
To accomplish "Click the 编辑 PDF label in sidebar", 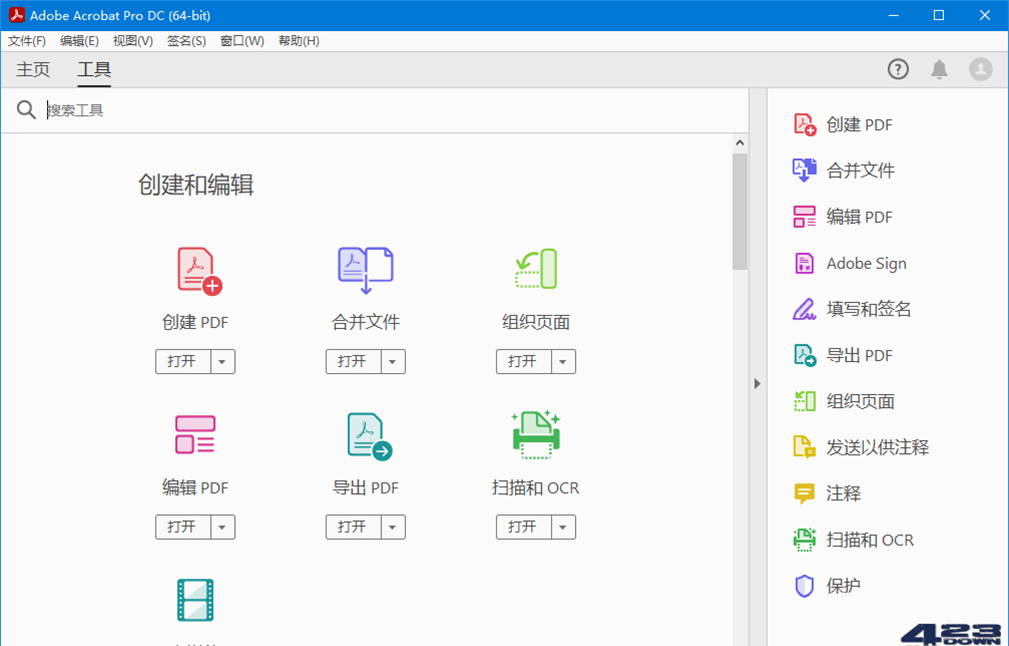I will tap(859, 217).
